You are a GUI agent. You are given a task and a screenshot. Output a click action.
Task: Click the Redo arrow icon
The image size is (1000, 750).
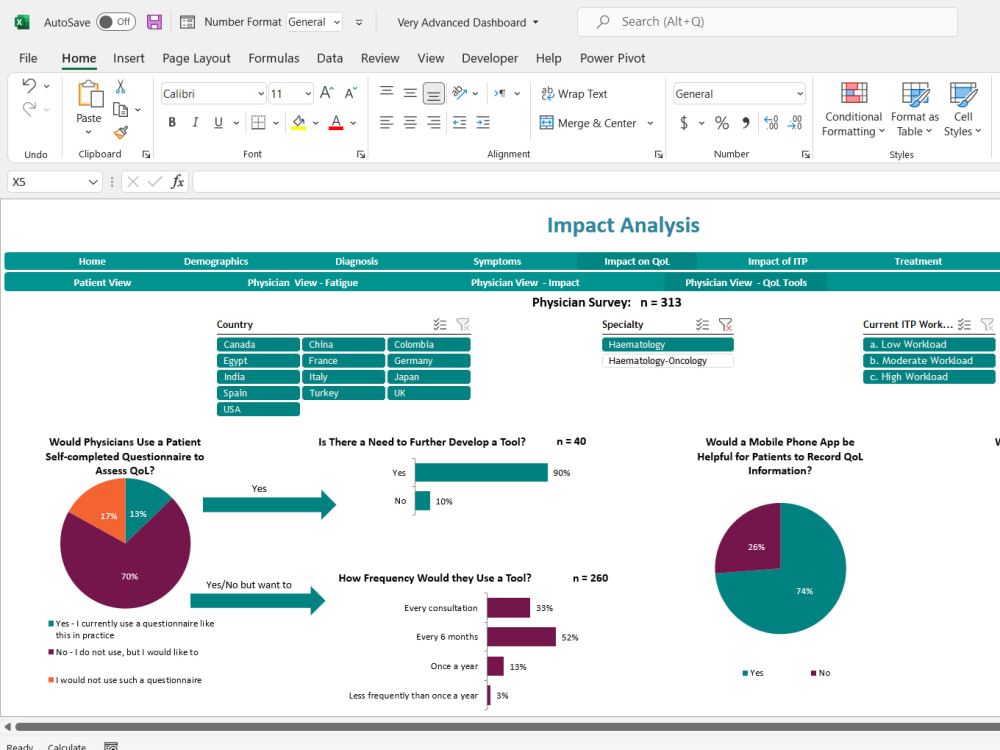coord(29,109)
